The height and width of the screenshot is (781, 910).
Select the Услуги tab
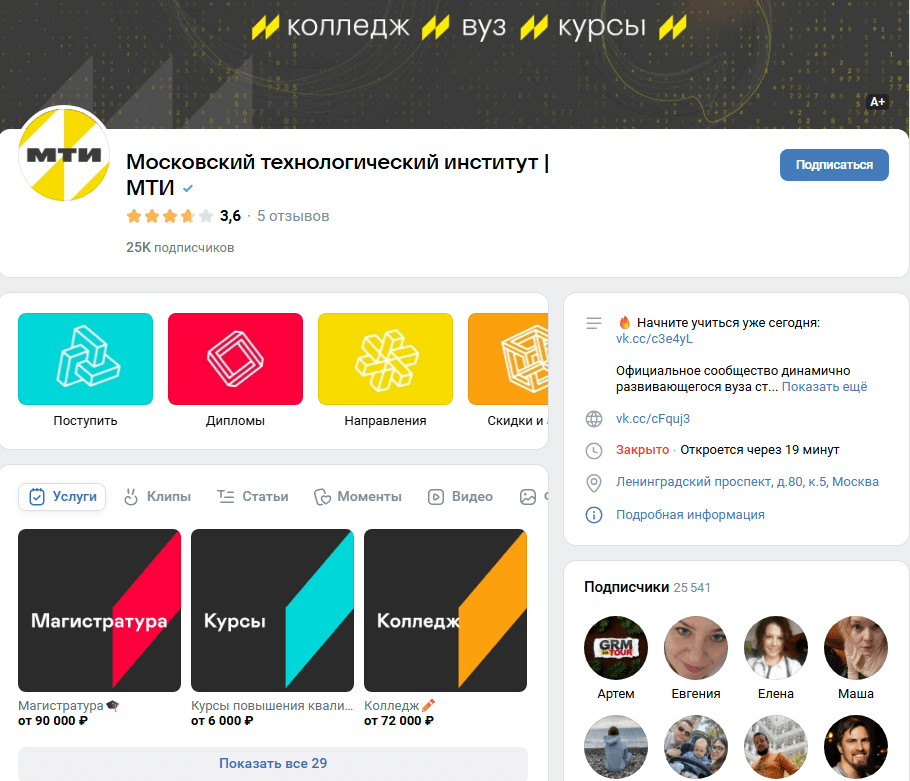(x=62, y=497)
